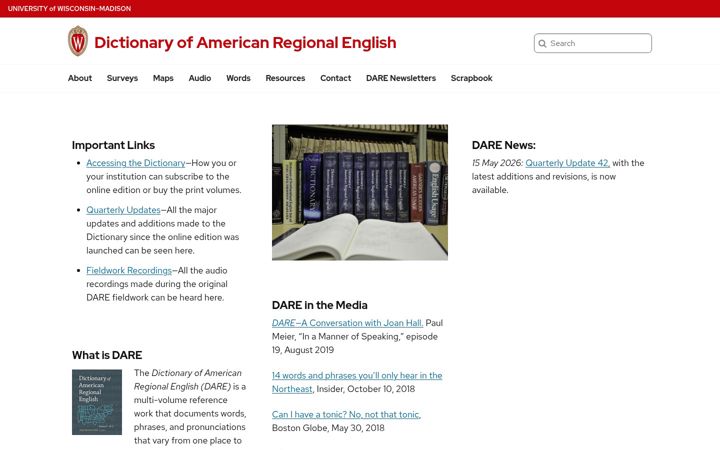Click the DARE in the Media heading
Image resolution: width=720 pixels, height=450 pixels.
[320, 305]
